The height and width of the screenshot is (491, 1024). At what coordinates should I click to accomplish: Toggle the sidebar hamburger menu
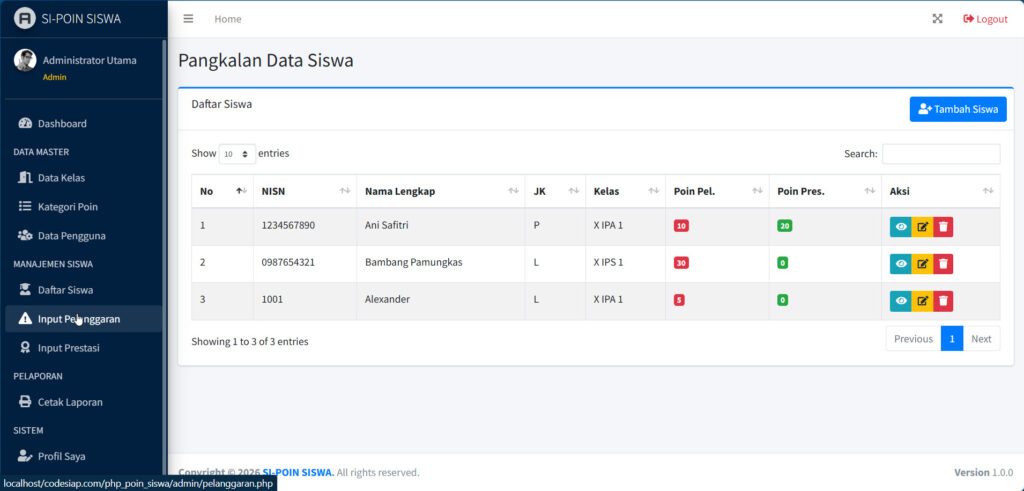[x=188, y=19]
